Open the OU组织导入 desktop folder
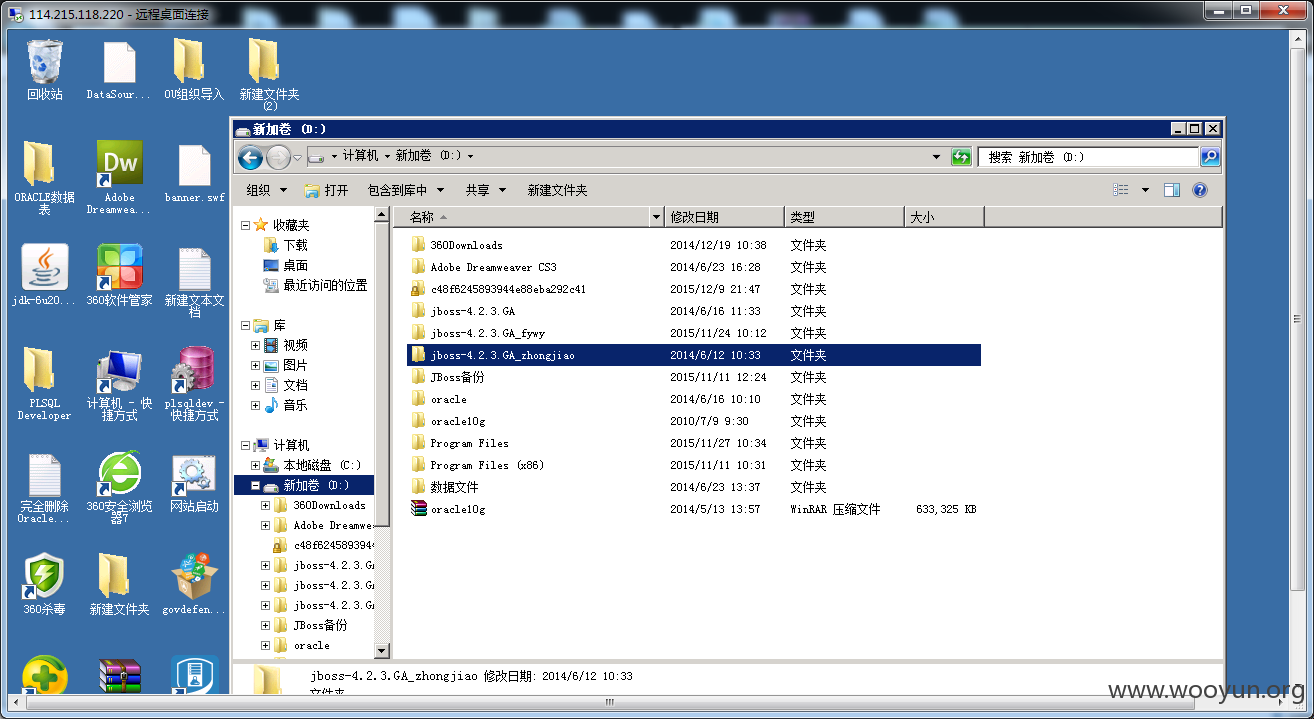The width and height of the screenshot is (1314, 719). (194, 69)
